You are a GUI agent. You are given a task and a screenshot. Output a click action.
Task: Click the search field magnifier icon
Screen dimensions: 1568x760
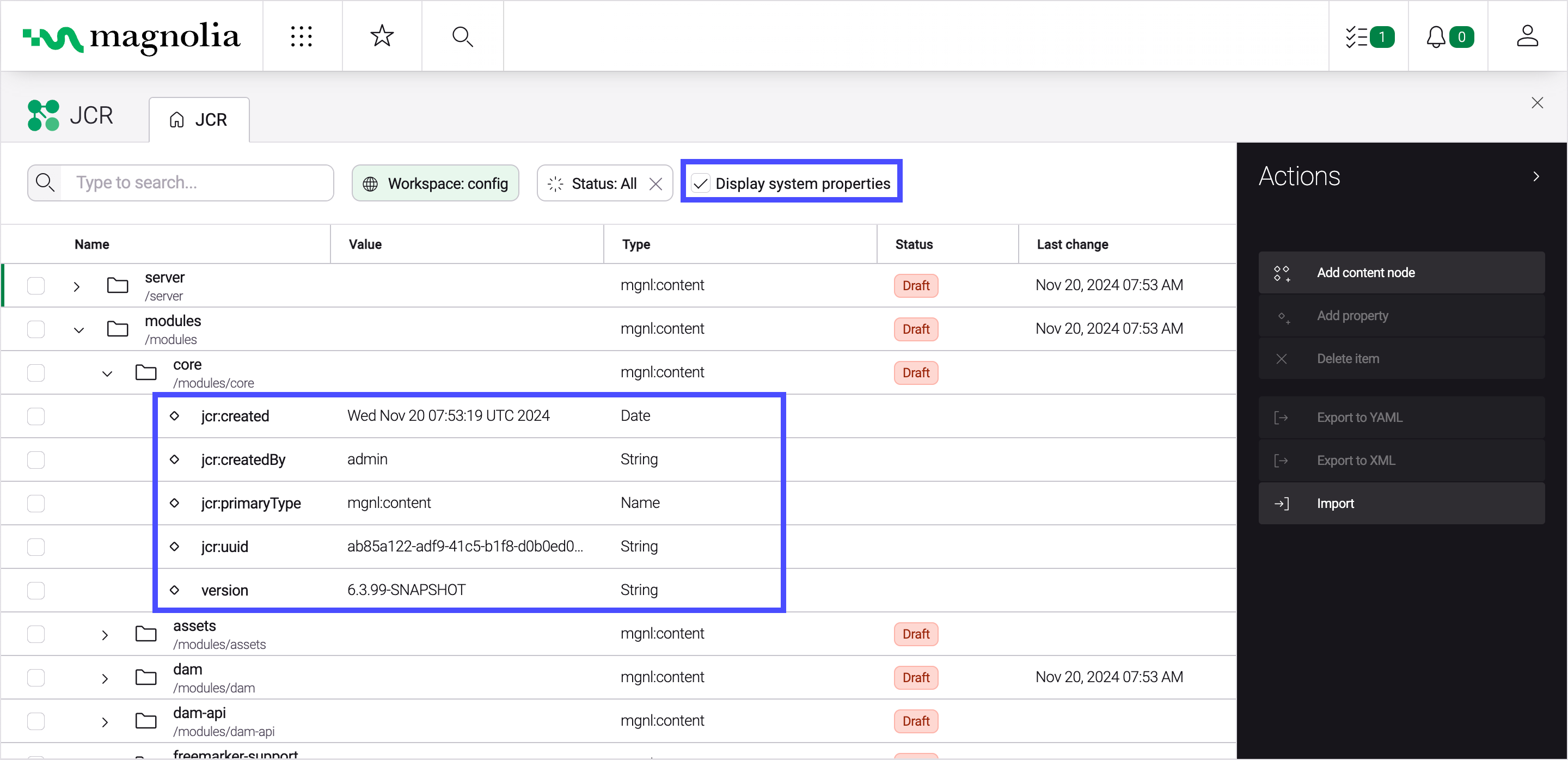(x=45, y=182)
